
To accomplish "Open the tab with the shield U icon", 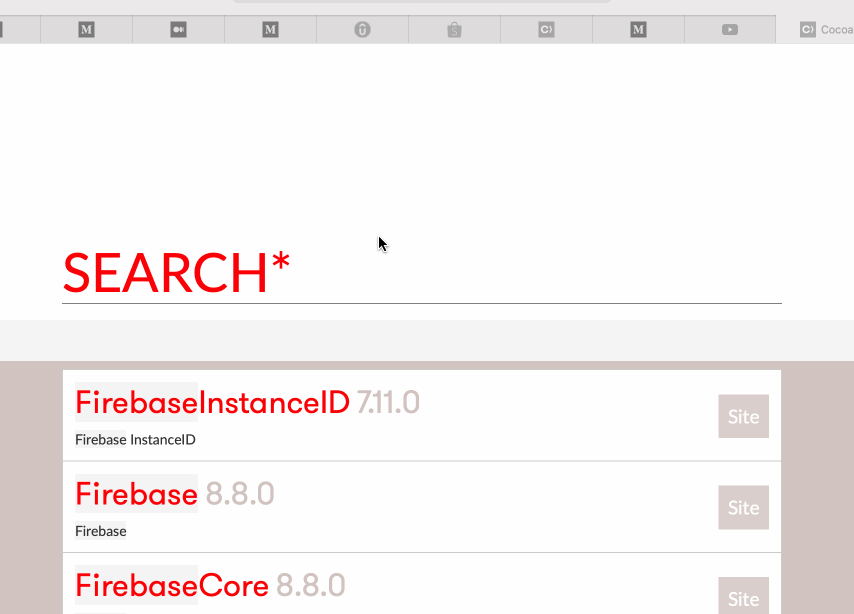I will tap(362, 30).
